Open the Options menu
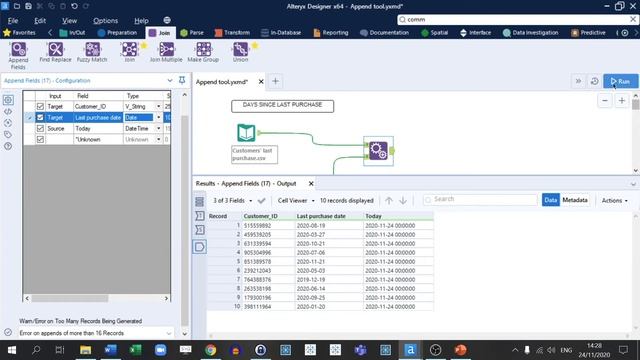The width and height of the screenshot is (640, 360). [105, 20]
